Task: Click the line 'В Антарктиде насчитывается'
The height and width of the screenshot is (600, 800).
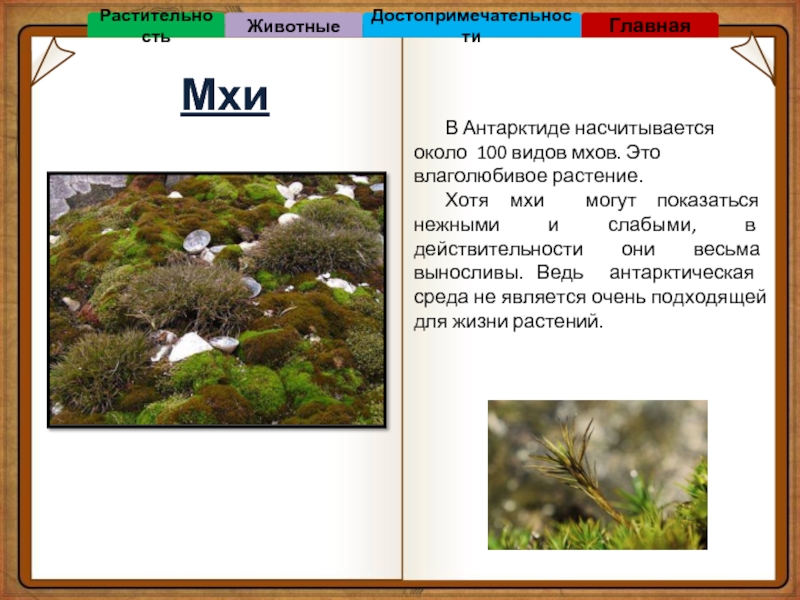Action: coord(579,128)
